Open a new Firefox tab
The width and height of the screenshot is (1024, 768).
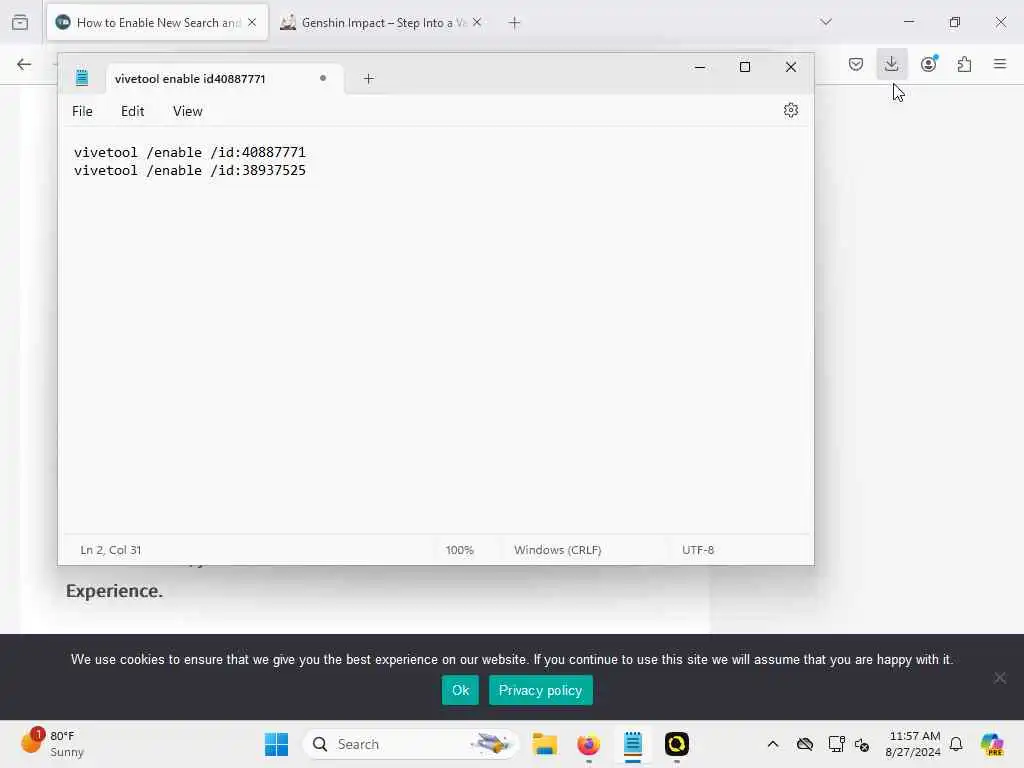tap(515, 23)
